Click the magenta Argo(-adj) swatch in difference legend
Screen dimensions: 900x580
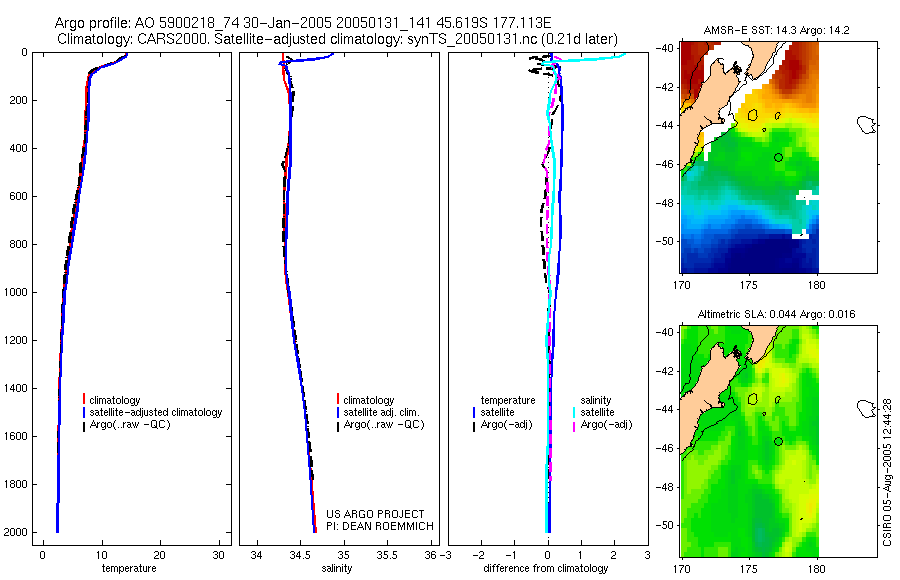[x=574, y=426]
